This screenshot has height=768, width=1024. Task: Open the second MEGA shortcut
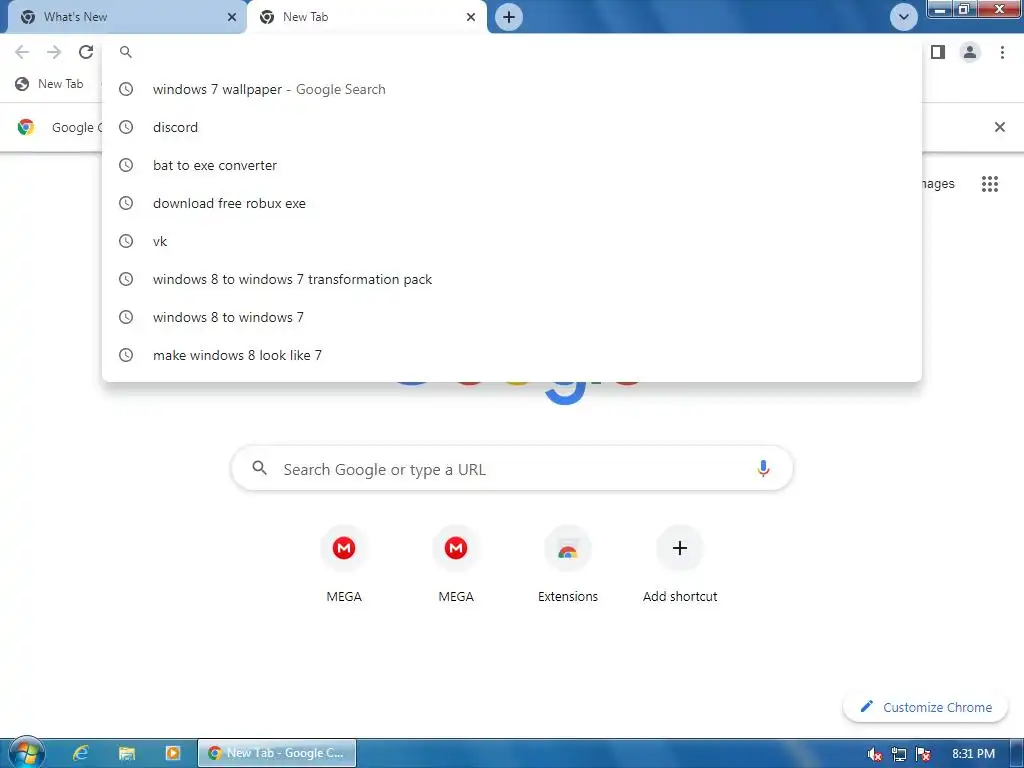click(456, 564)
